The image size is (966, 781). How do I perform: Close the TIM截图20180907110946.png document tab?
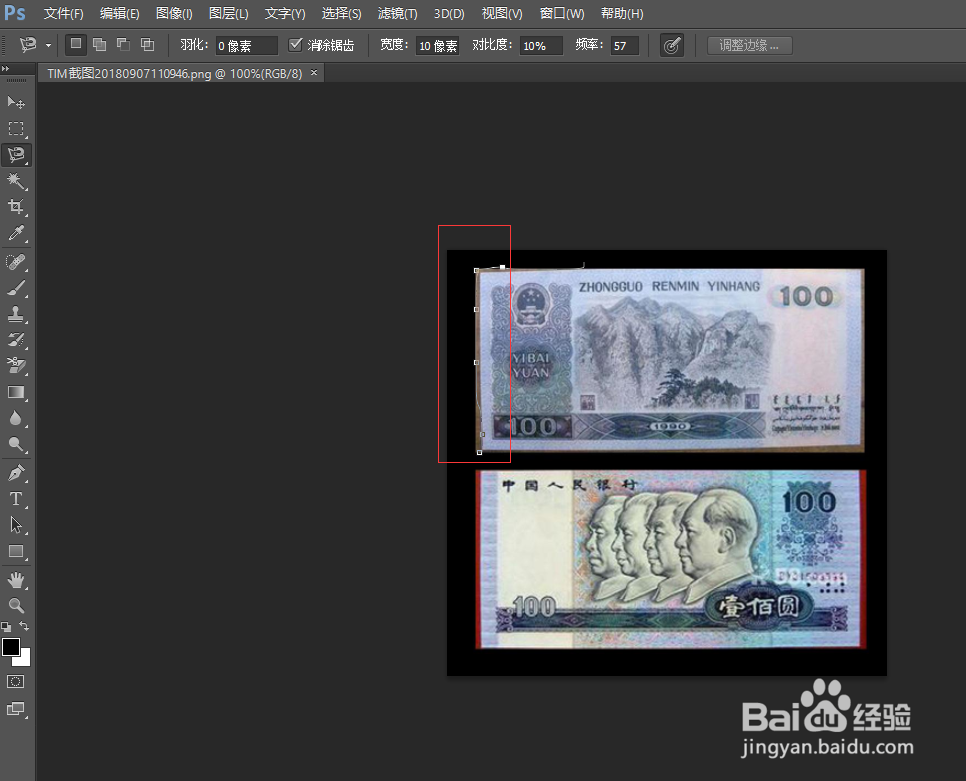[x=314, y=73]
